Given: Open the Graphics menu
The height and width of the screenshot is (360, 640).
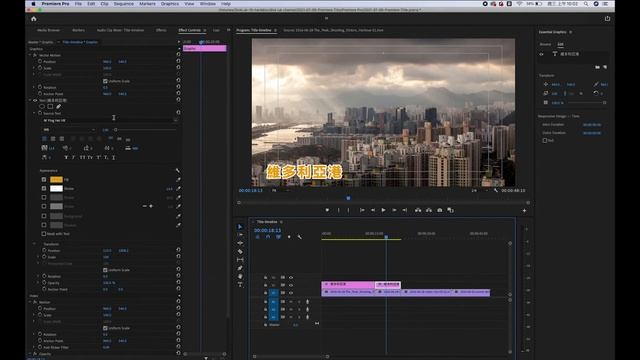Looking at the screenshot, I should click(170, 4).
